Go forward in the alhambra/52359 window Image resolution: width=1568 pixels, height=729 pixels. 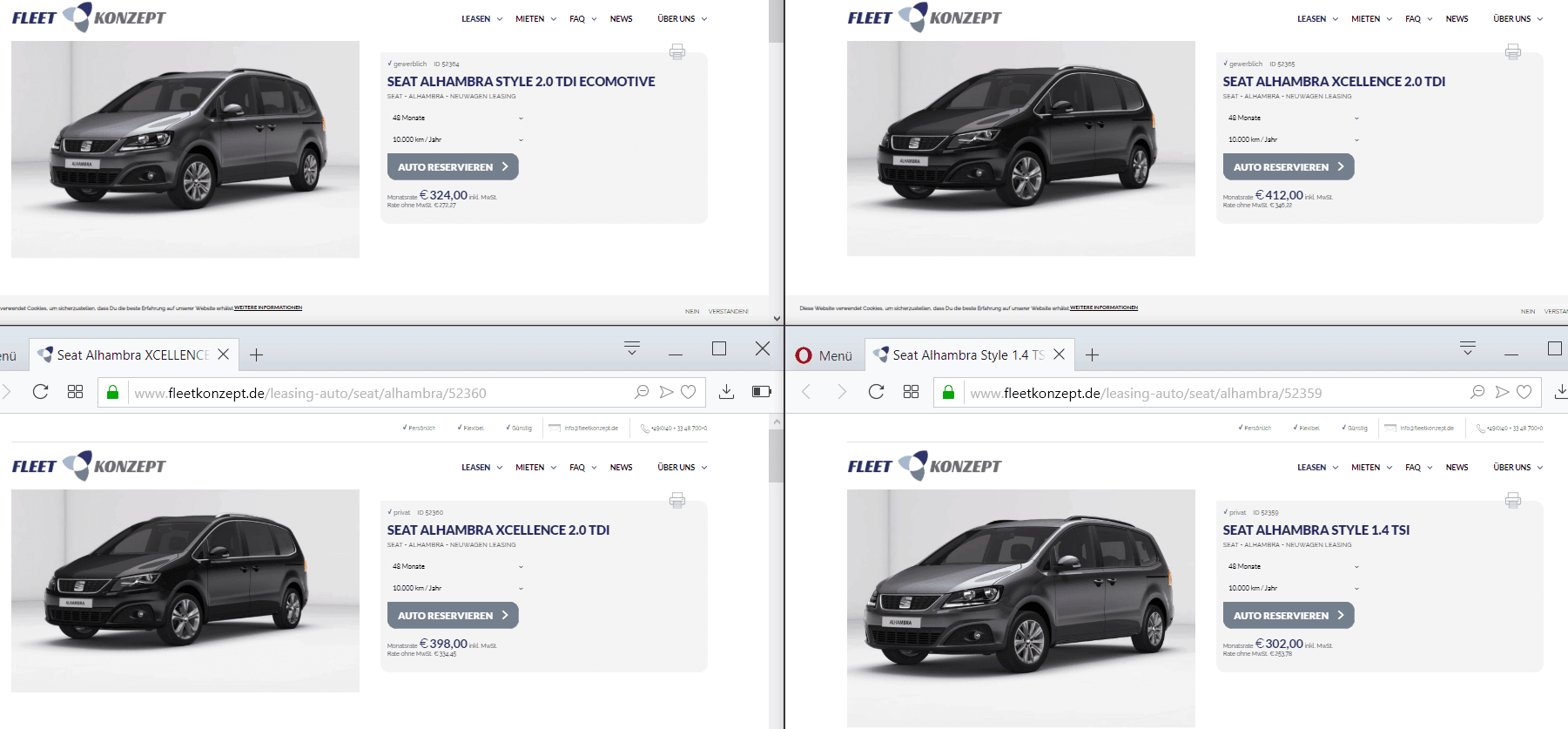click(x=841, y=392)
